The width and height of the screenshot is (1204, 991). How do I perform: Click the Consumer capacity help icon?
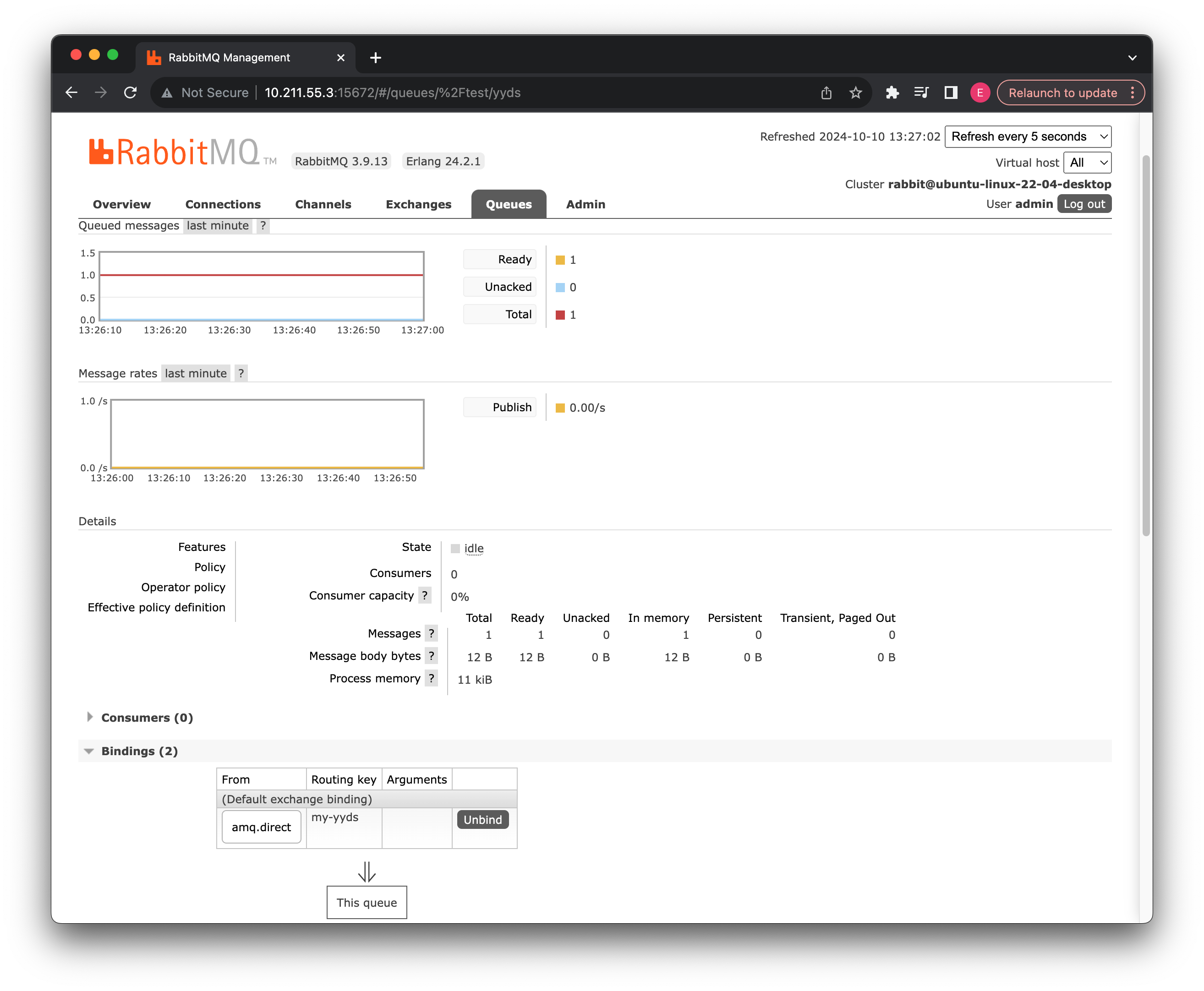(x=424, y=595)
